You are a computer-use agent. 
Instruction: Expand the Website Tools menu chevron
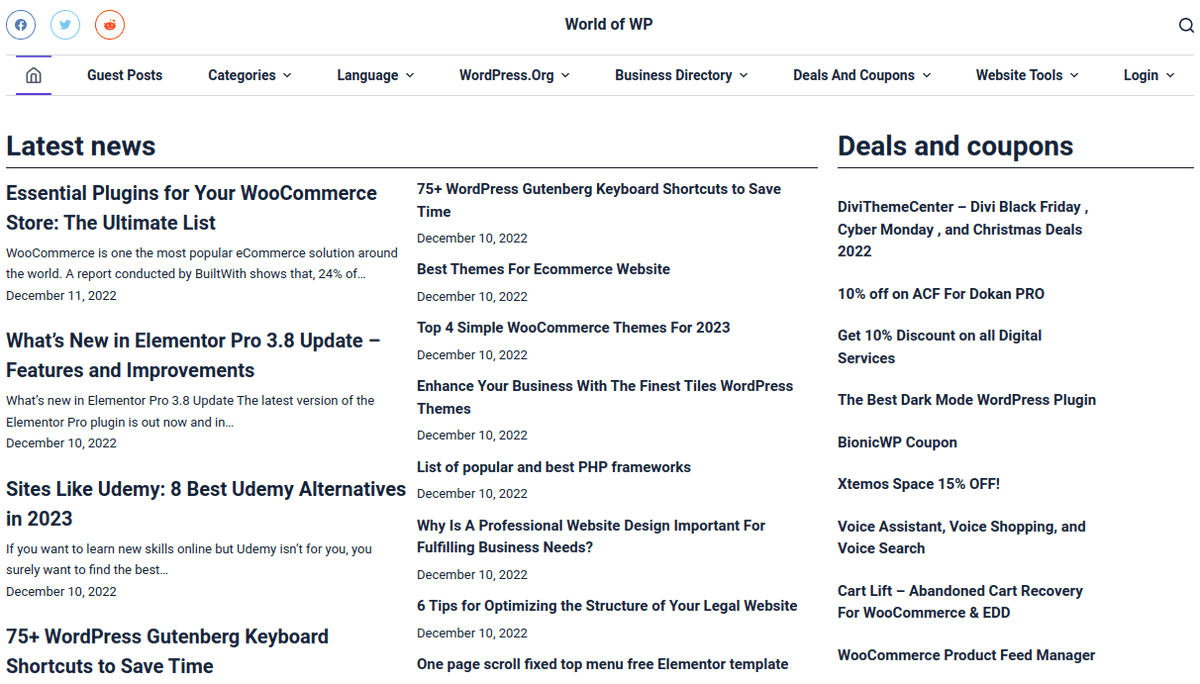click(x=1074, y=75)
